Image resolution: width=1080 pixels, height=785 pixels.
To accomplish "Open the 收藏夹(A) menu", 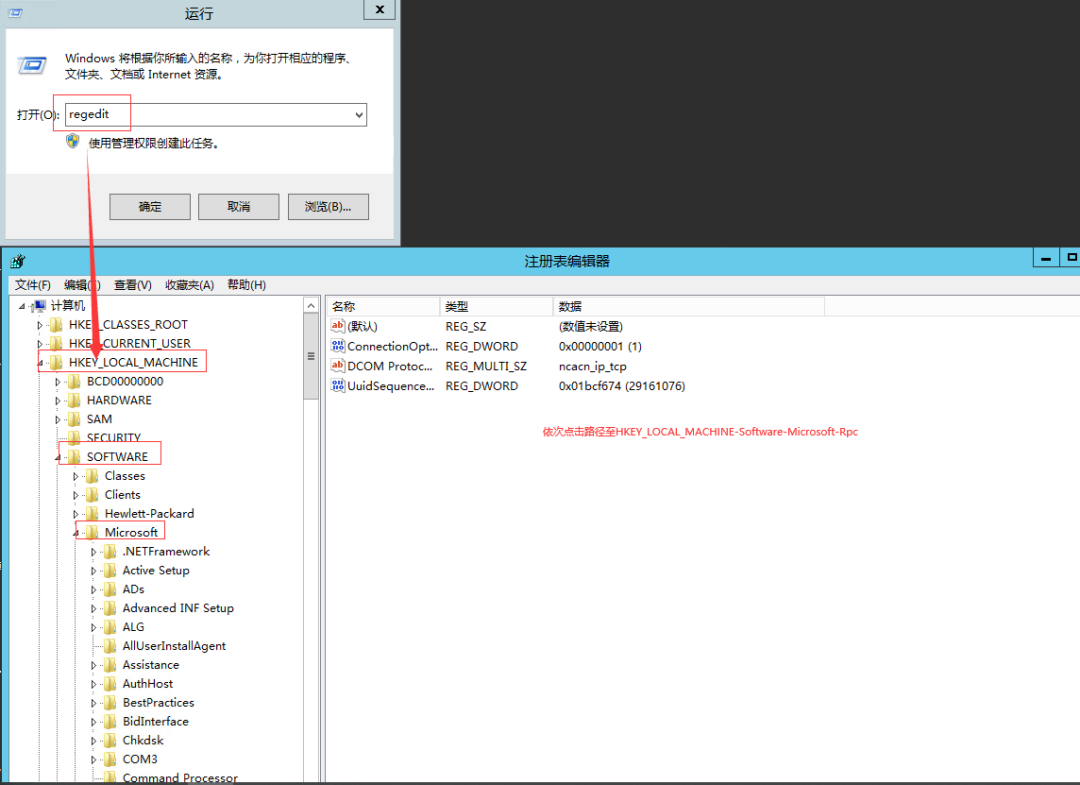I will 189,285.
